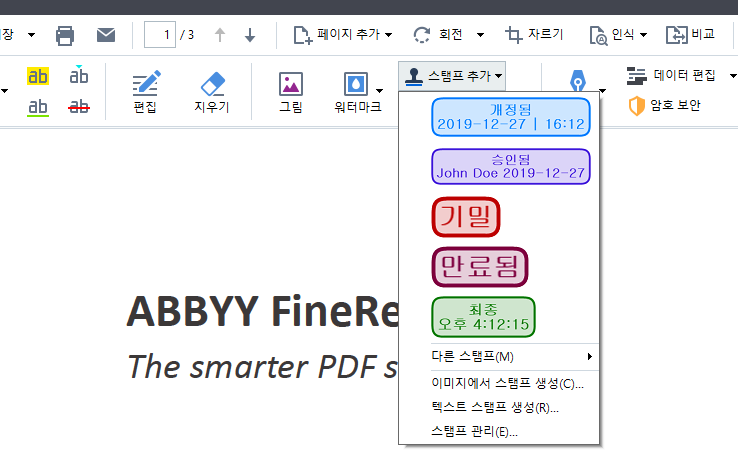Click the 'The smarter PDF' subtitle text
The width and height of the screenshot is (738, 476).
click(263, 366)
